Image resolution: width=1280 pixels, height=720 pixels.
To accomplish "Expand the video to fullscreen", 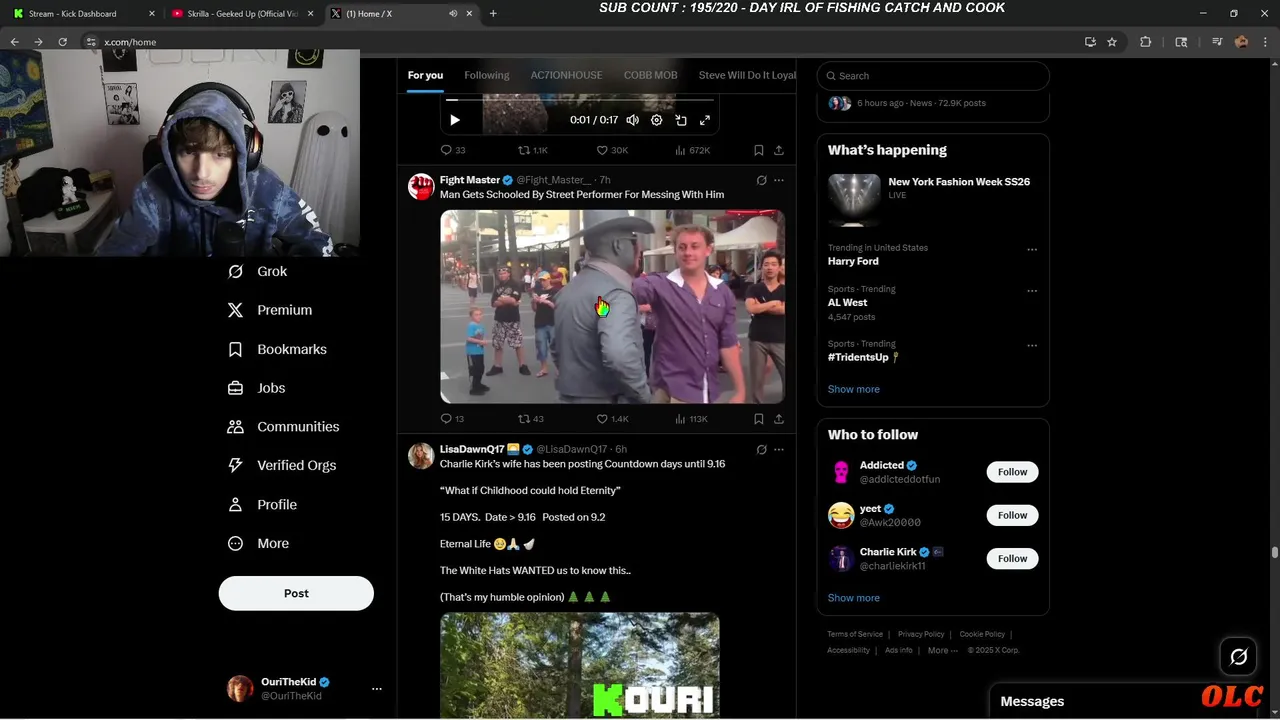I will point(705,120).
